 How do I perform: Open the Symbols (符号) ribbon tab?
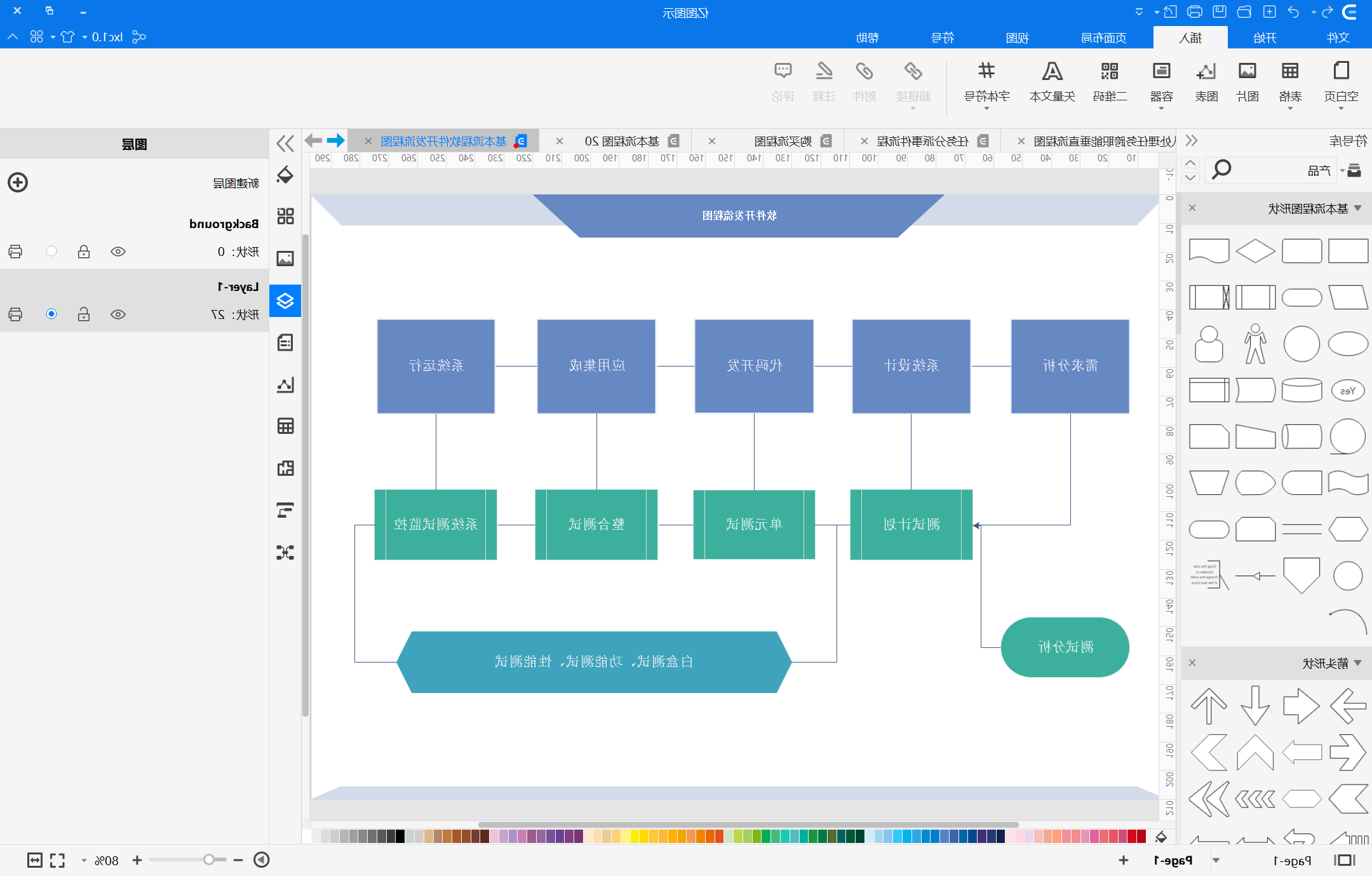click(x=942, y=37)
